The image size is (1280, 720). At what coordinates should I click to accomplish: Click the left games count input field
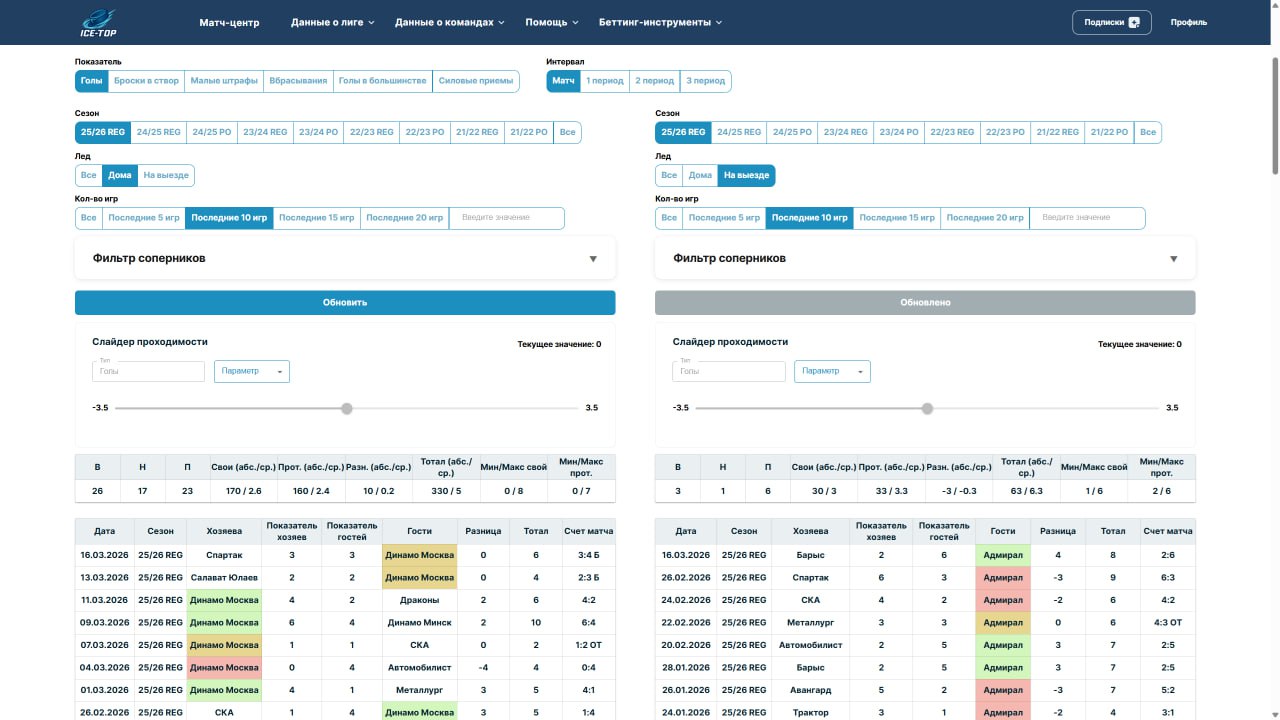(x=506, y=217)
